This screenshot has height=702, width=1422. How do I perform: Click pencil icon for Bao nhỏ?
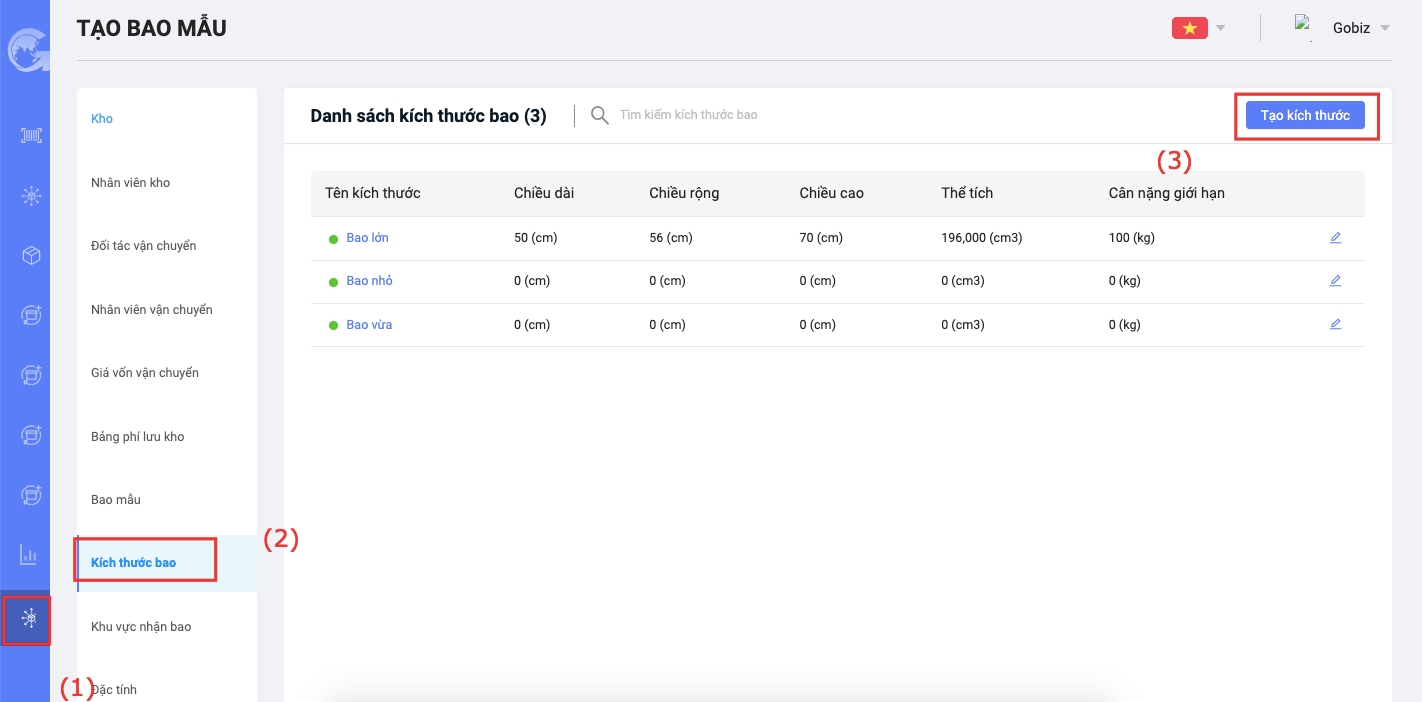click(1335, 281)
